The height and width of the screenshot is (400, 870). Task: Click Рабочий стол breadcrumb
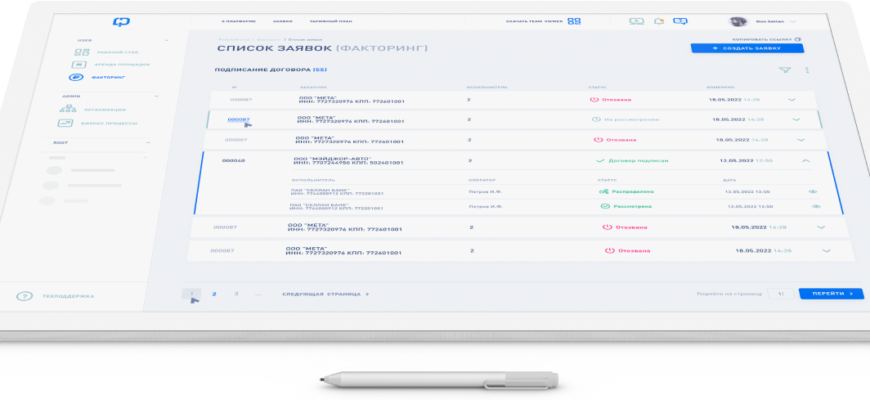(234, 39)
